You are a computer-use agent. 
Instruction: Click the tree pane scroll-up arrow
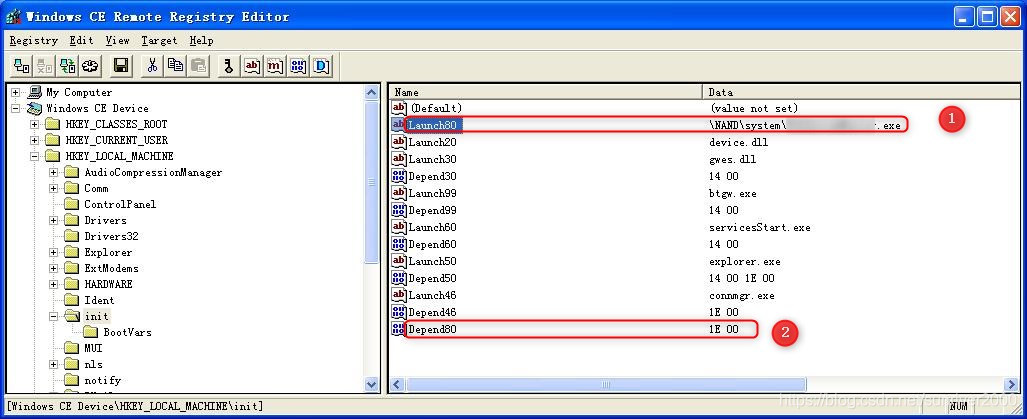(372, 93)
